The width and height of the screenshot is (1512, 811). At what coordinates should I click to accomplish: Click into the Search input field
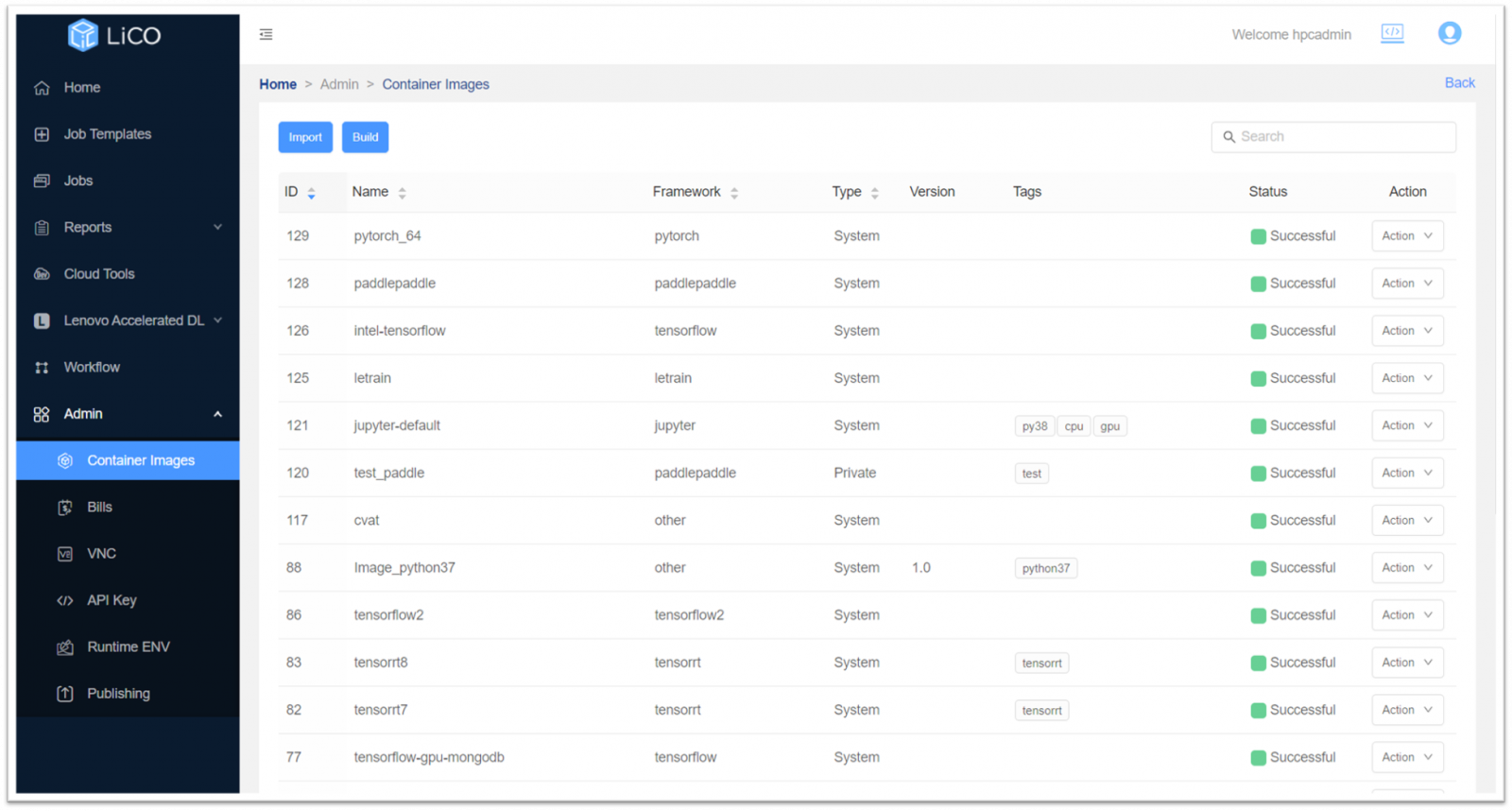tap(1342, 137)
